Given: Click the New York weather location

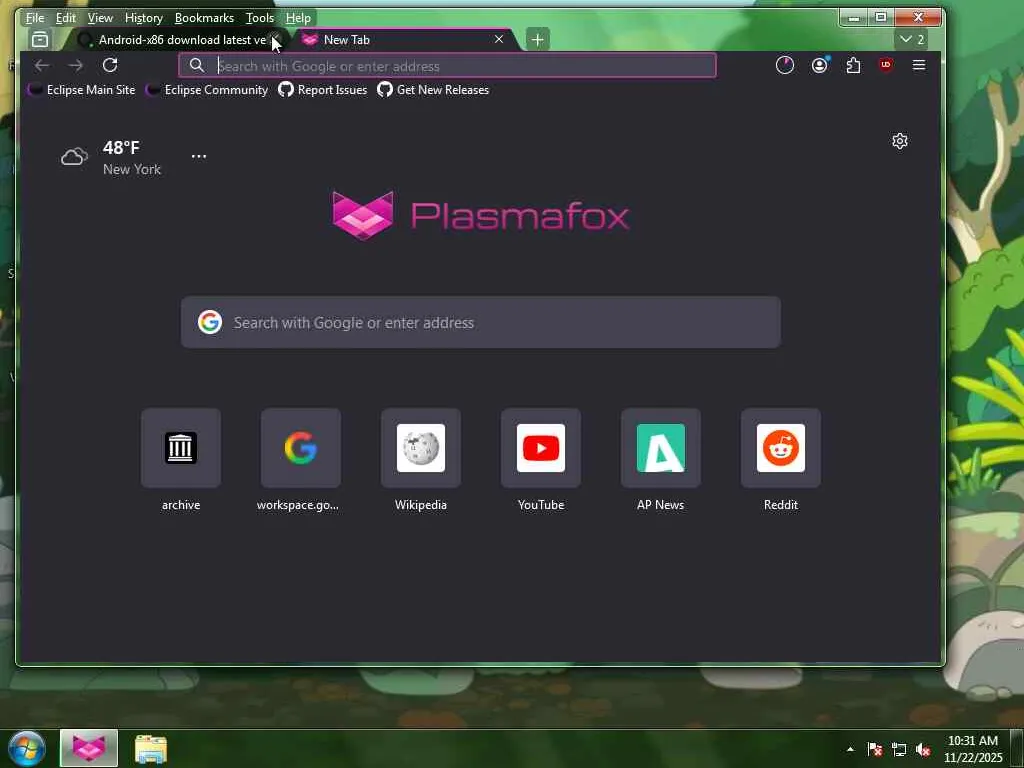Looking at the screenshot, I should tap(132, 169).
